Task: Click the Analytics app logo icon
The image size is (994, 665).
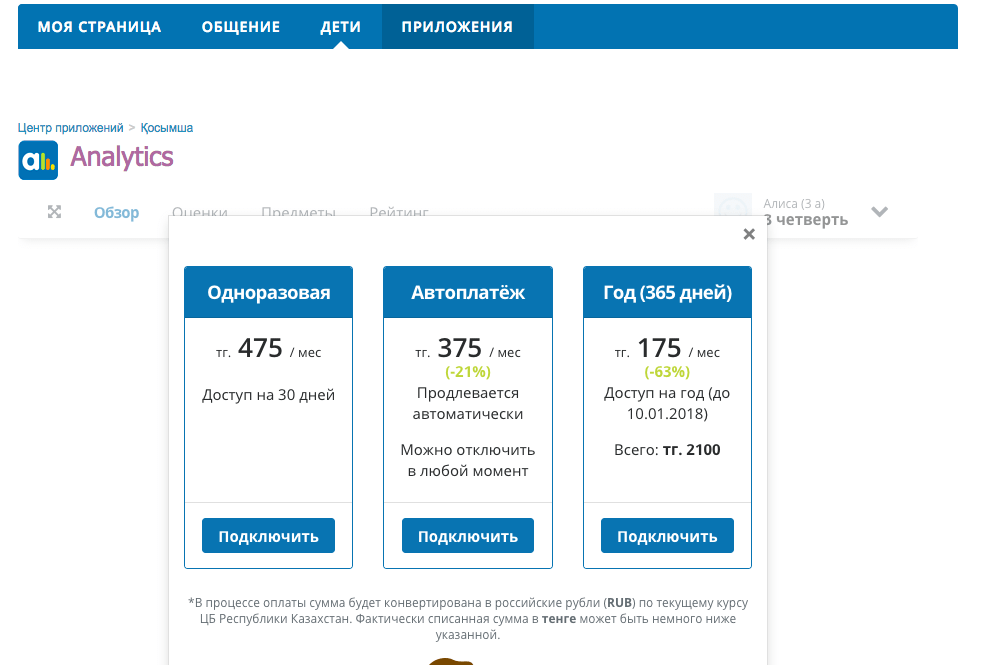Action: (x=38, y=160)
